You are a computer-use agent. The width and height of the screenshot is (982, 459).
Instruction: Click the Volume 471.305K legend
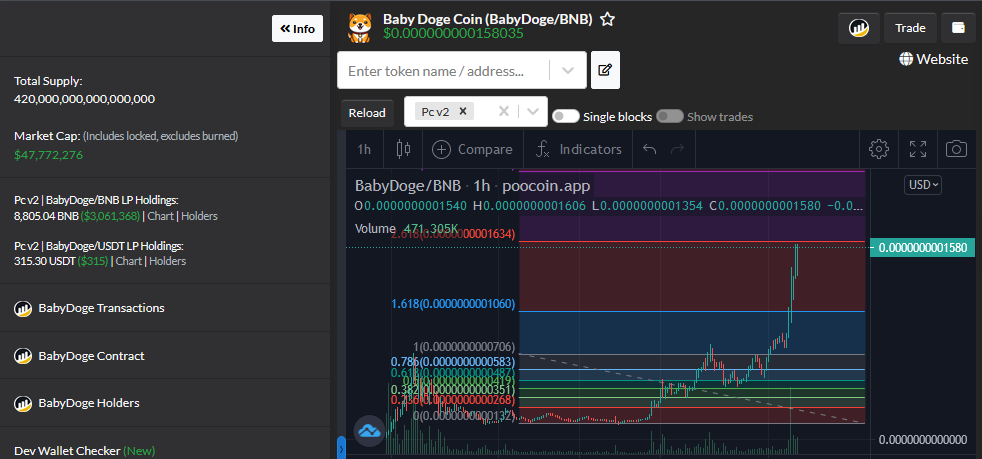tap(404, 229)
